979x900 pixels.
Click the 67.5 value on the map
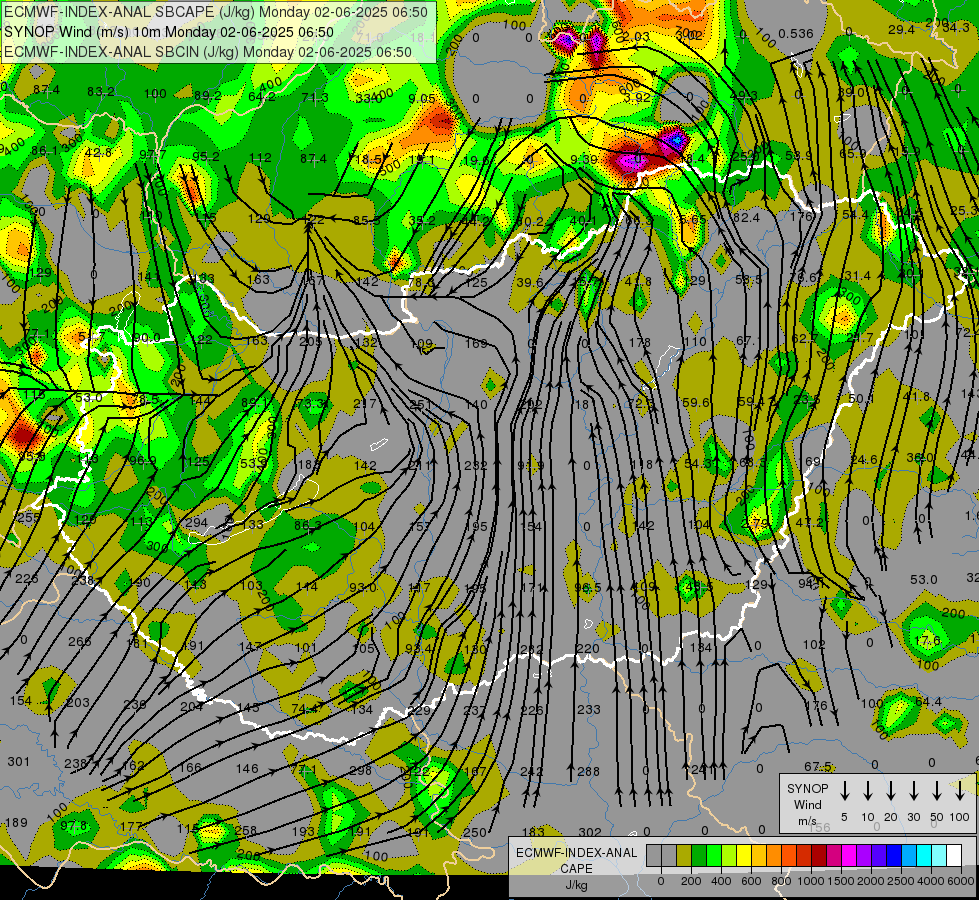(x=817, y=766)
